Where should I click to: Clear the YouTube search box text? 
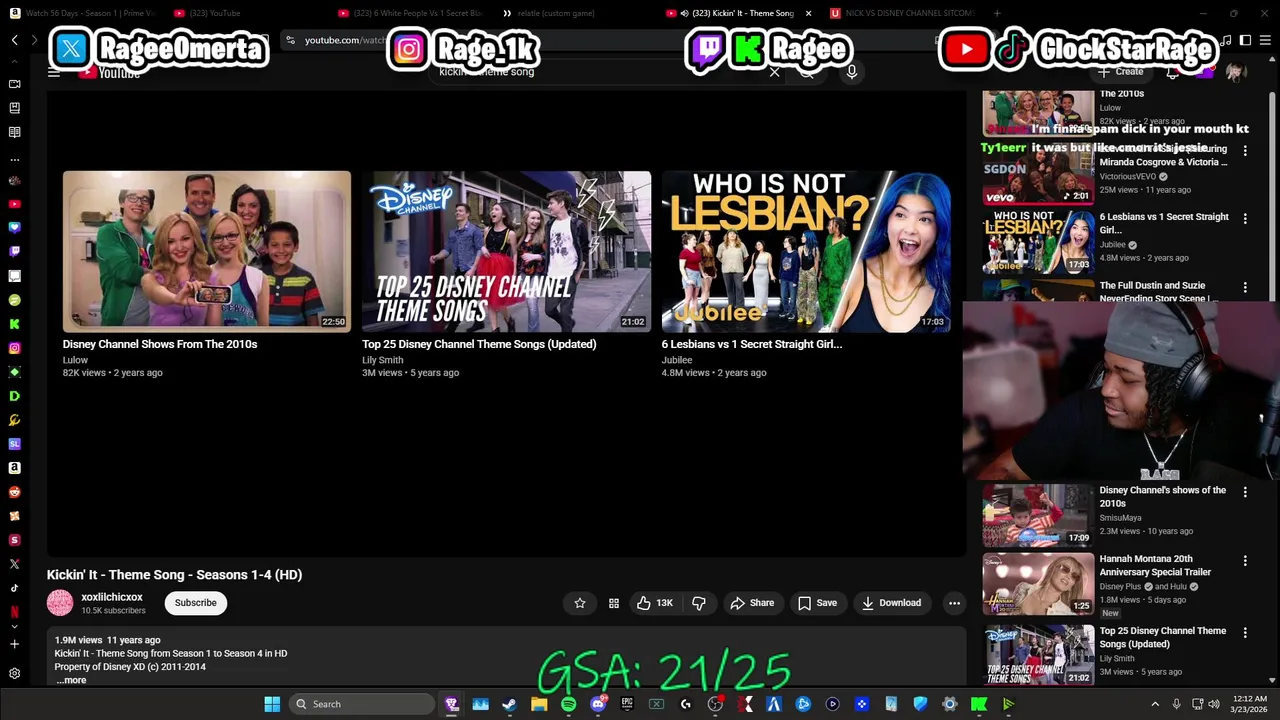coord(774,72)
